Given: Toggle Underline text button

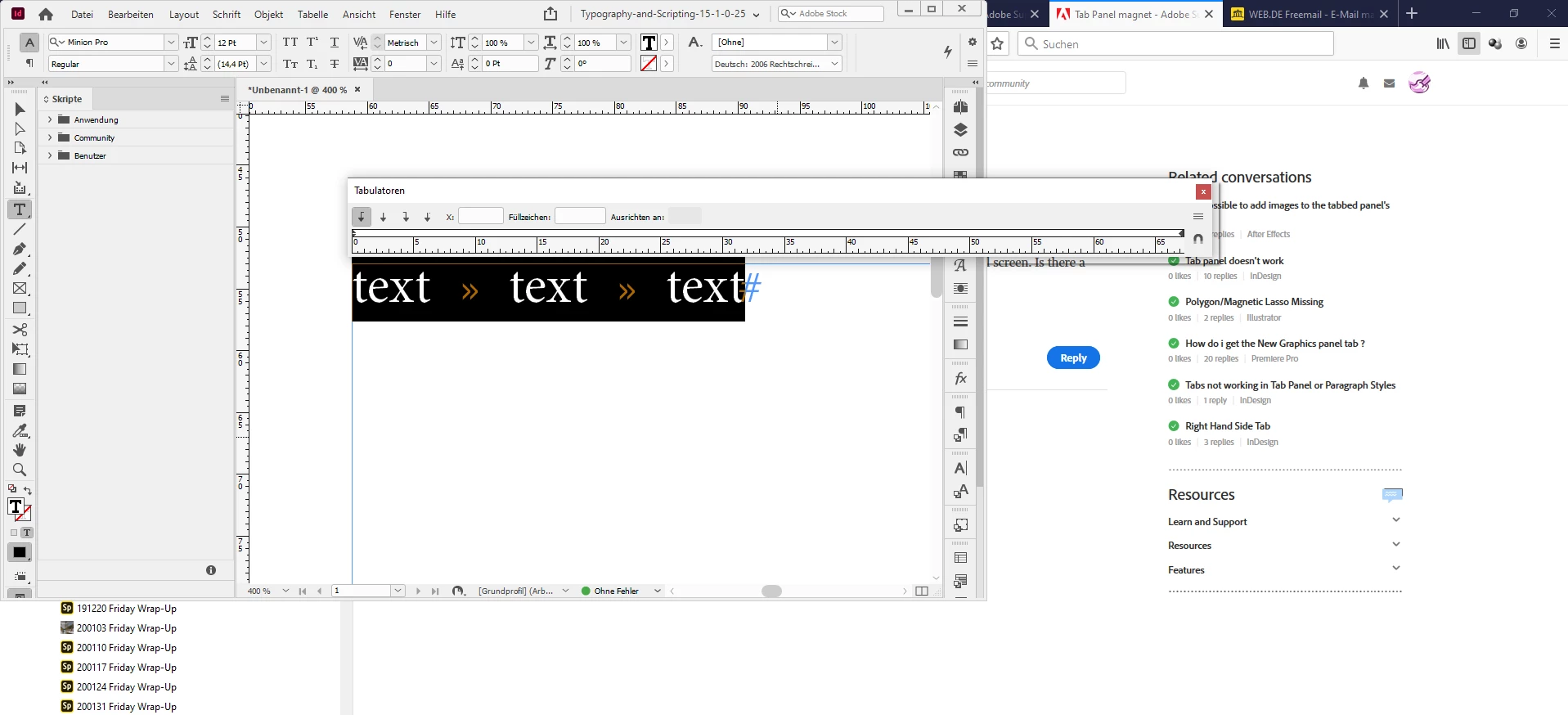Looking at the screenshot, I should point(334,42).
